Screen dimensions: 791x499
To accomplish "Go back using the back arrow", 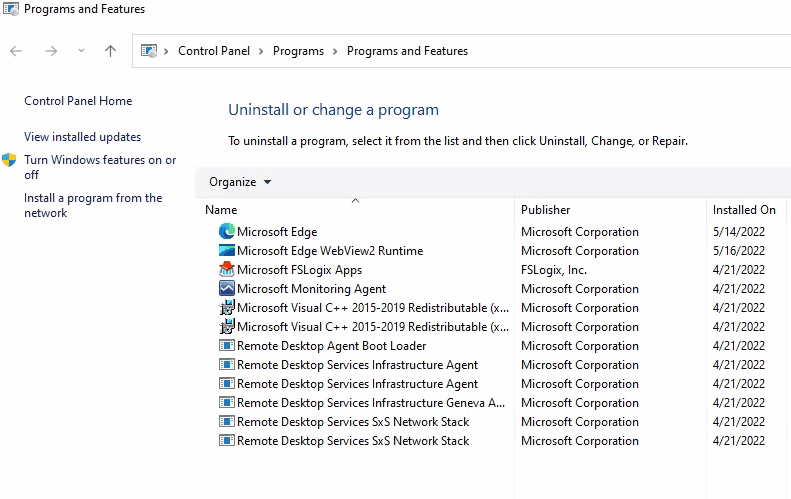I will click(16, 51).
